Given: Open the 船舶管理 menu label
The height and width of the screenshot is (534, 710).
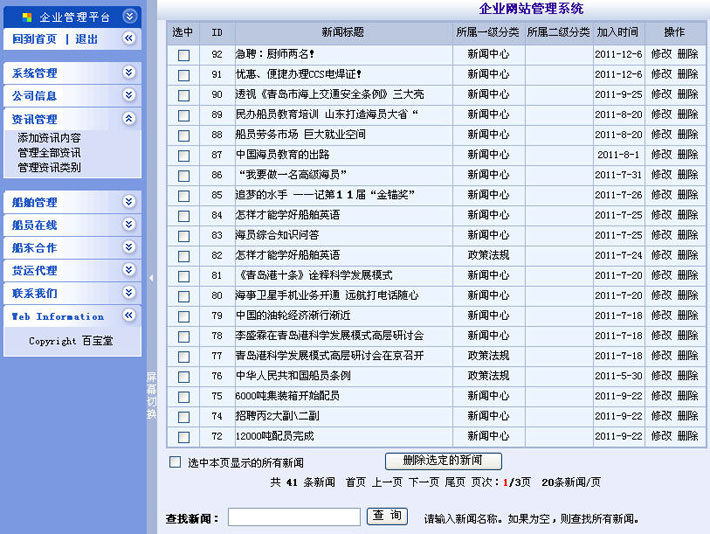Looking at the screenshot, I should point(34,202).
